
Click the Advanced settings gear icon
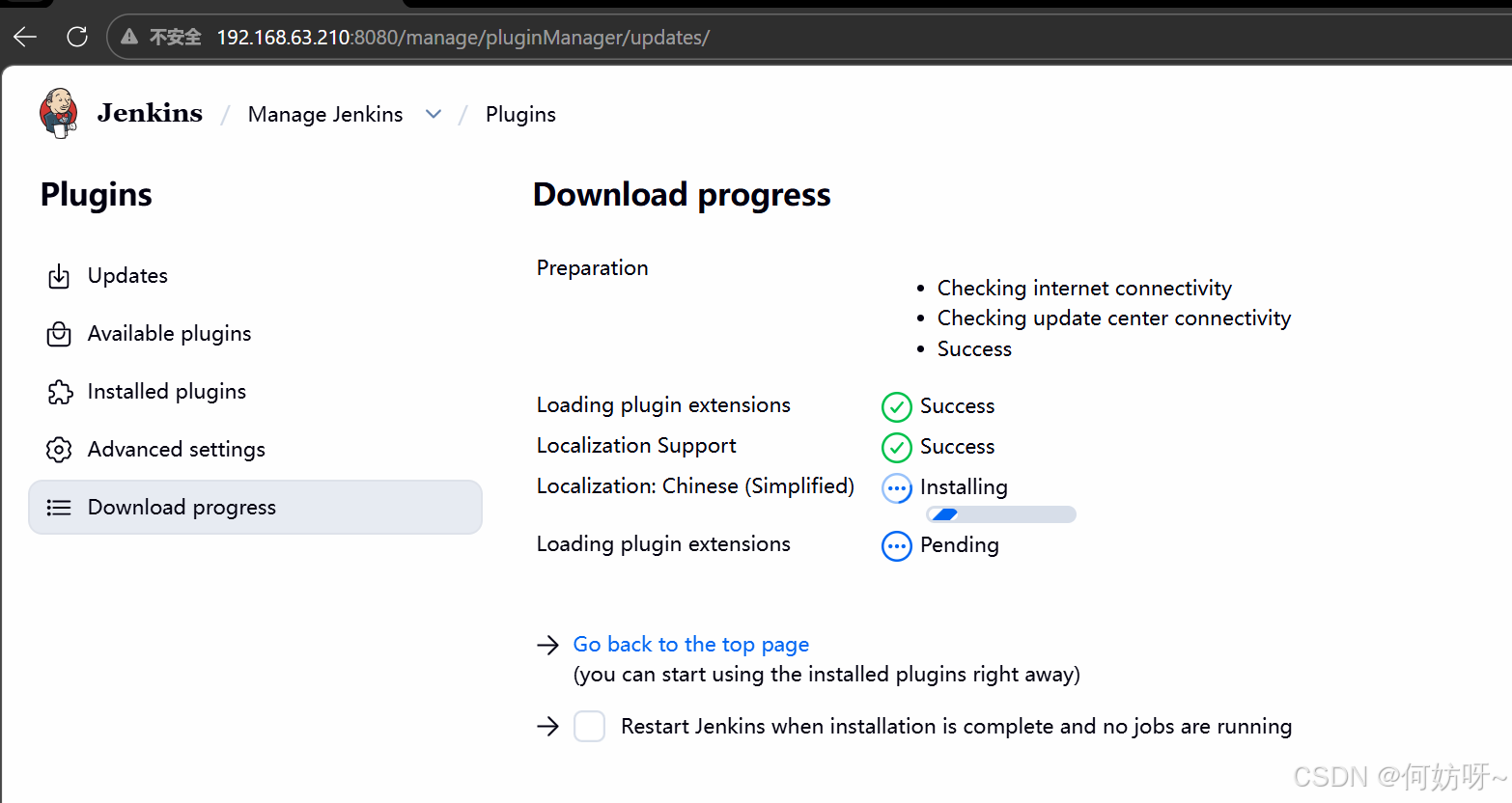[x=59, y=450]
